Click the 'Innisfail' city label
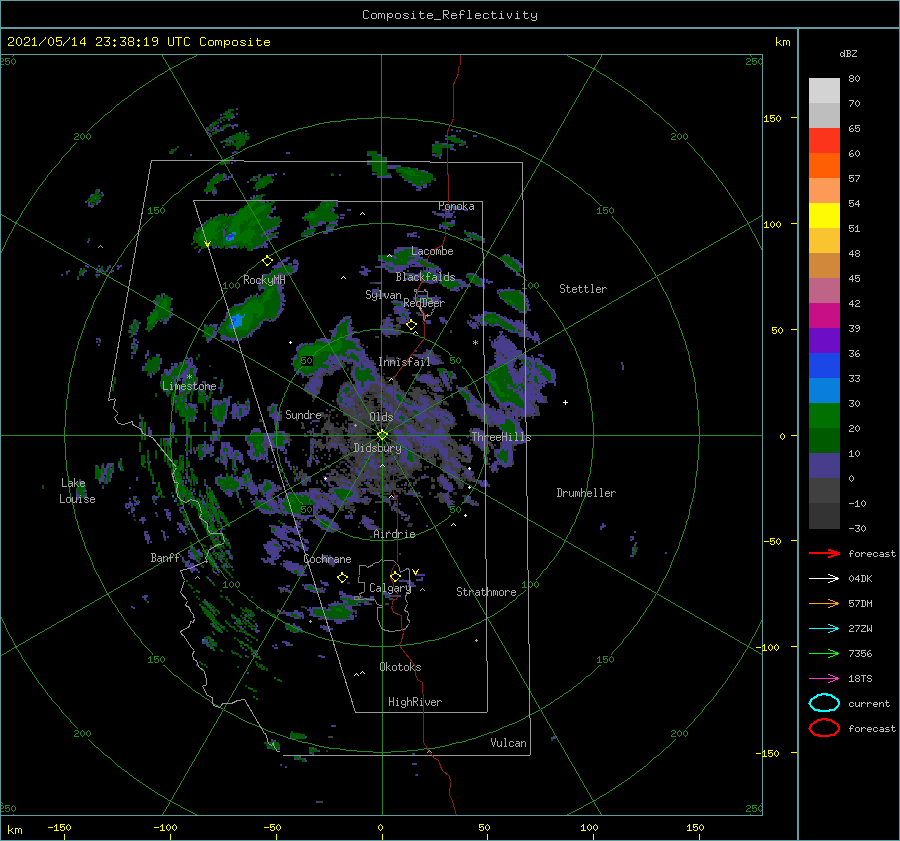Viewport: 900px width, 841px height. pyautogui.click(x=404, y=362)
